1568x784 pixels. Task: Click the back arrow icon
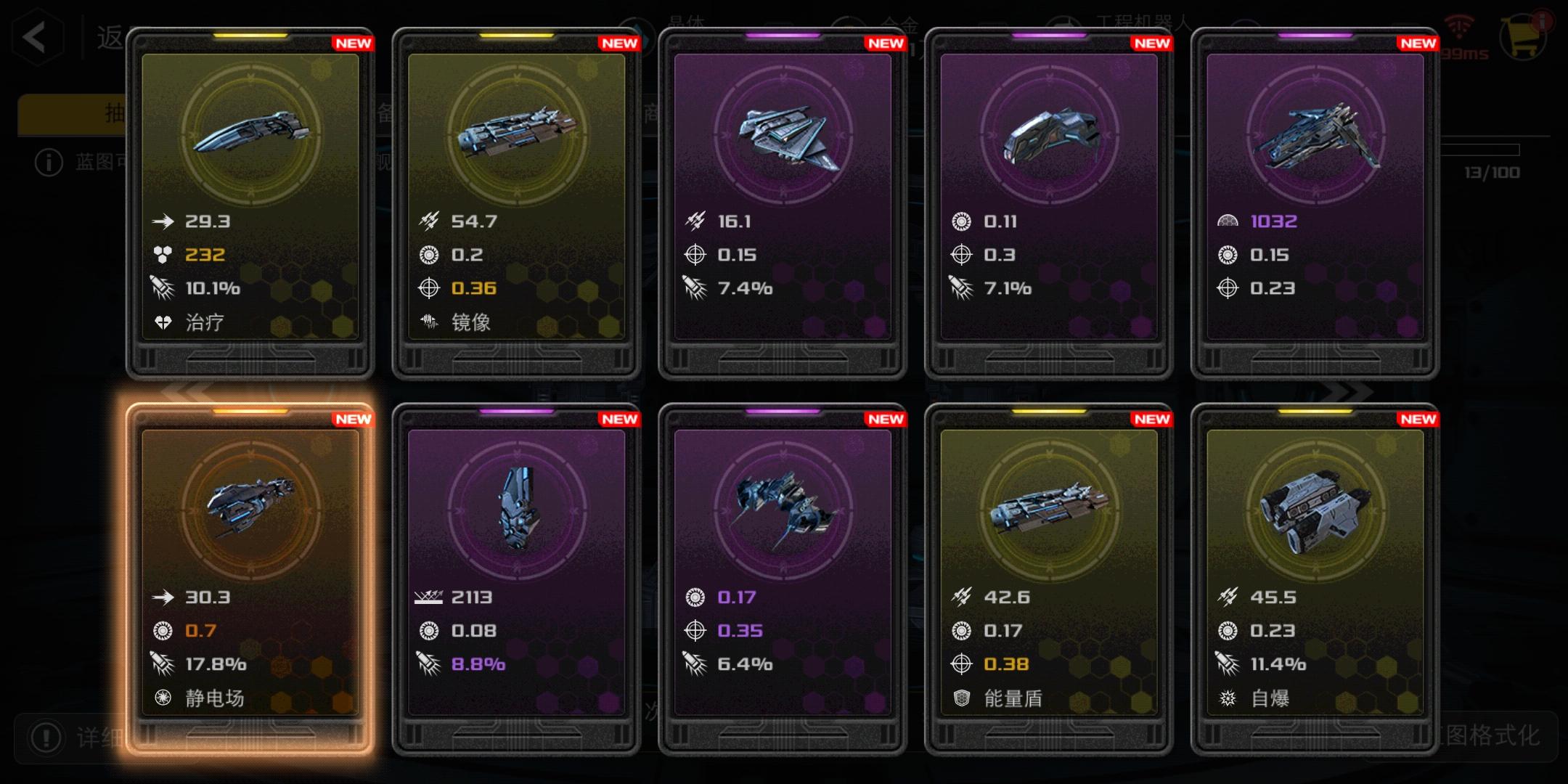tap(36, 37)
